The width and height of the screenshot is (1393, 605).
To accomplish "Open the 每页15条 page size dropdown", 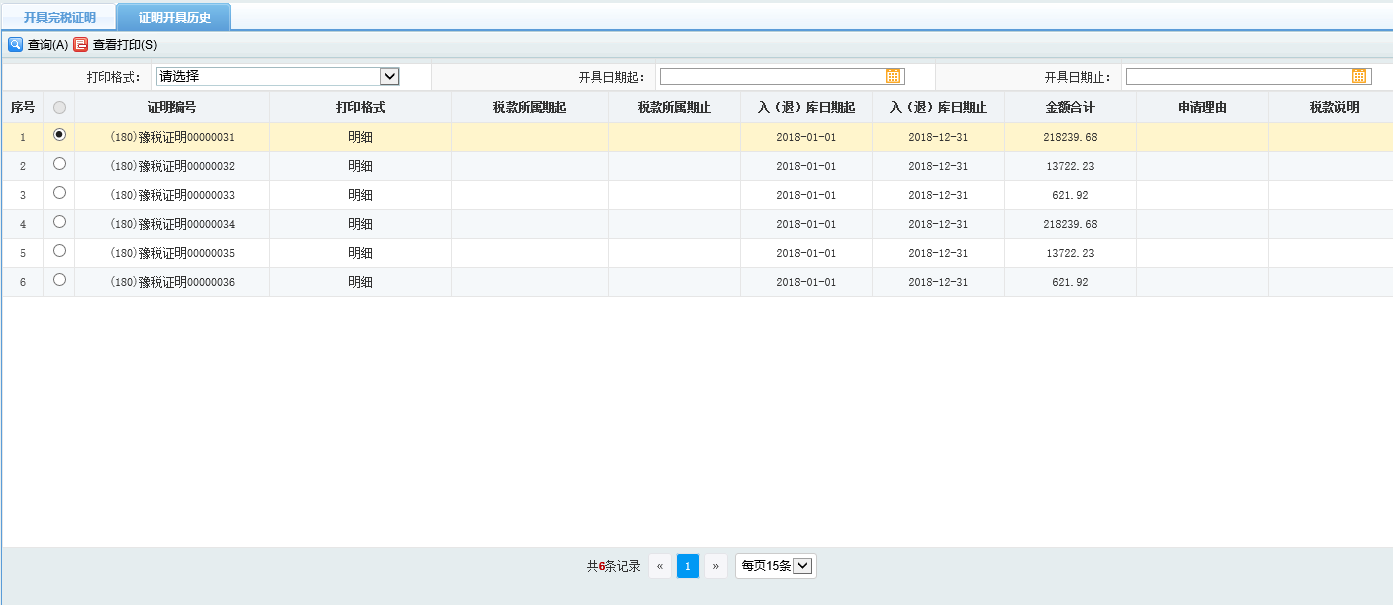I will (775, 565).
